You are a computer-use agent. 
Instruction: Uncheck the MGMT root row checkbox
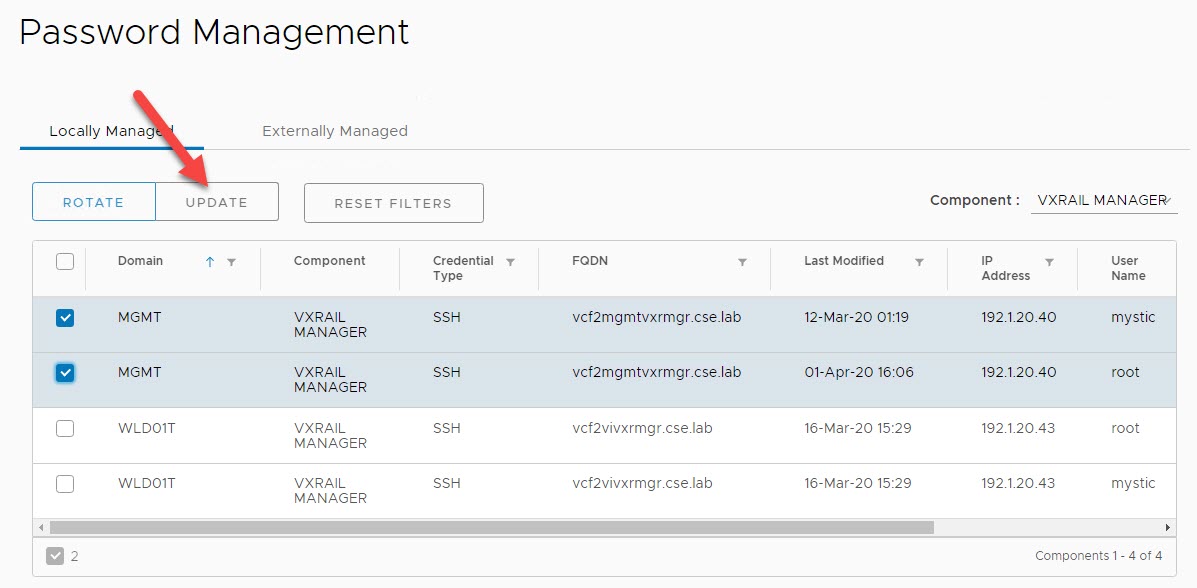pos(65,373)
